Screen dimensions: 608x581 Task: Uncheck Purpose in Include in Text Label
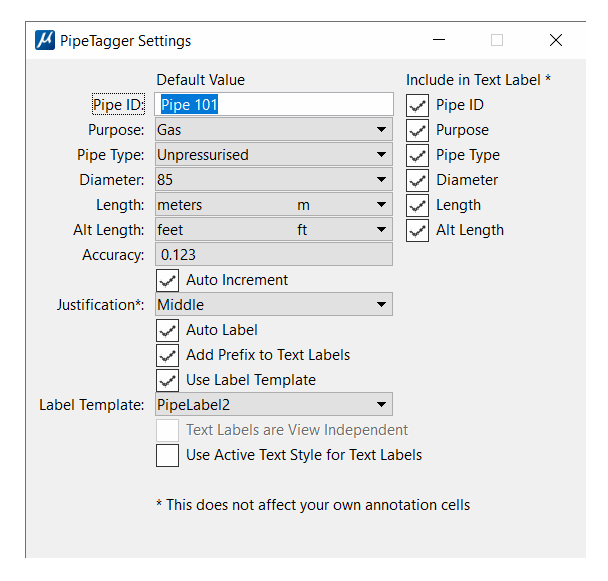[417, 130]
